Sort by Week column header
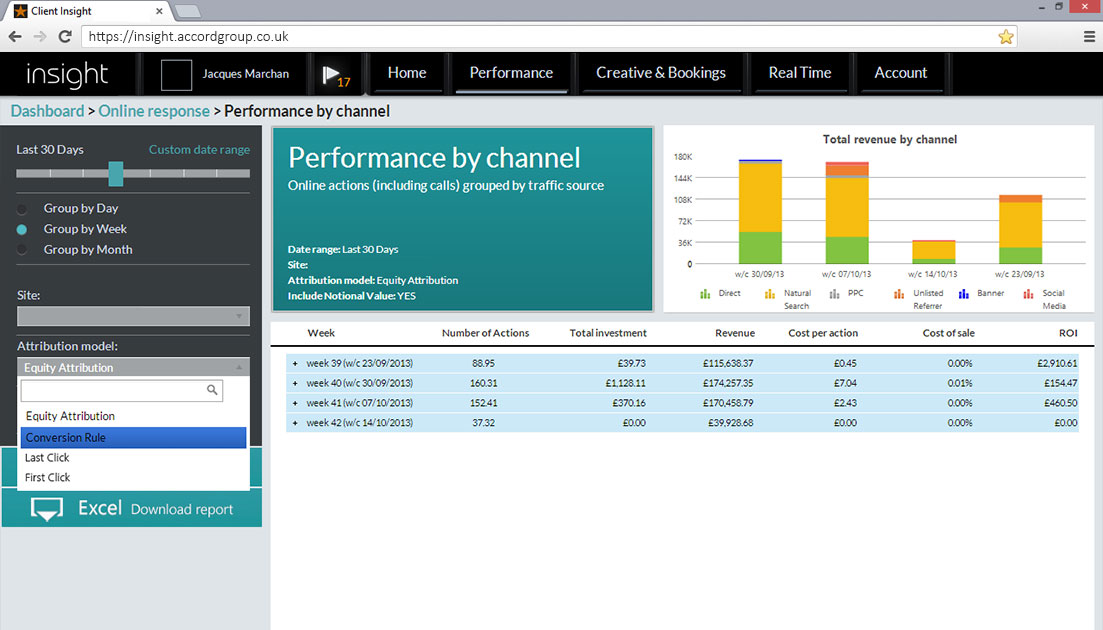 (x=321, y=333)
